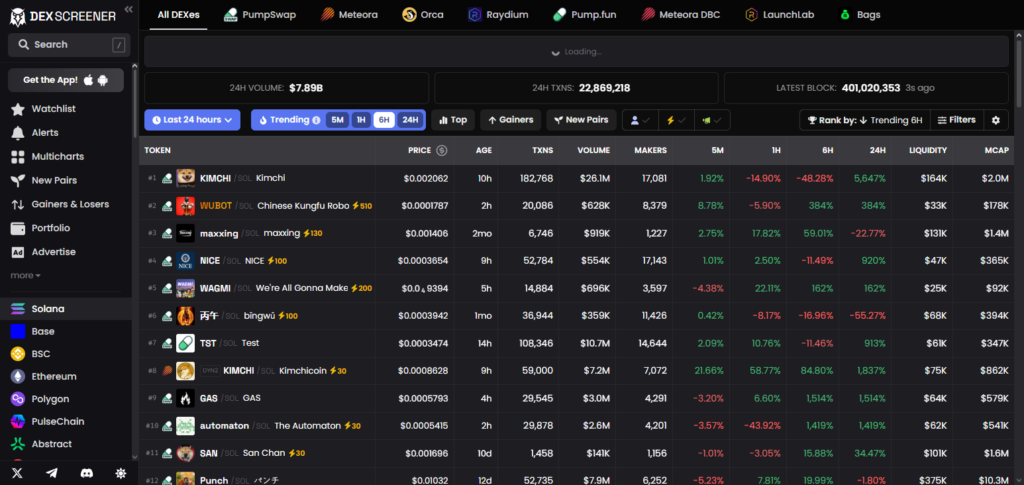The height and width of the screenshot is (485, 1024).
Task: Switch to Bags tab
Action: [859, 14]
